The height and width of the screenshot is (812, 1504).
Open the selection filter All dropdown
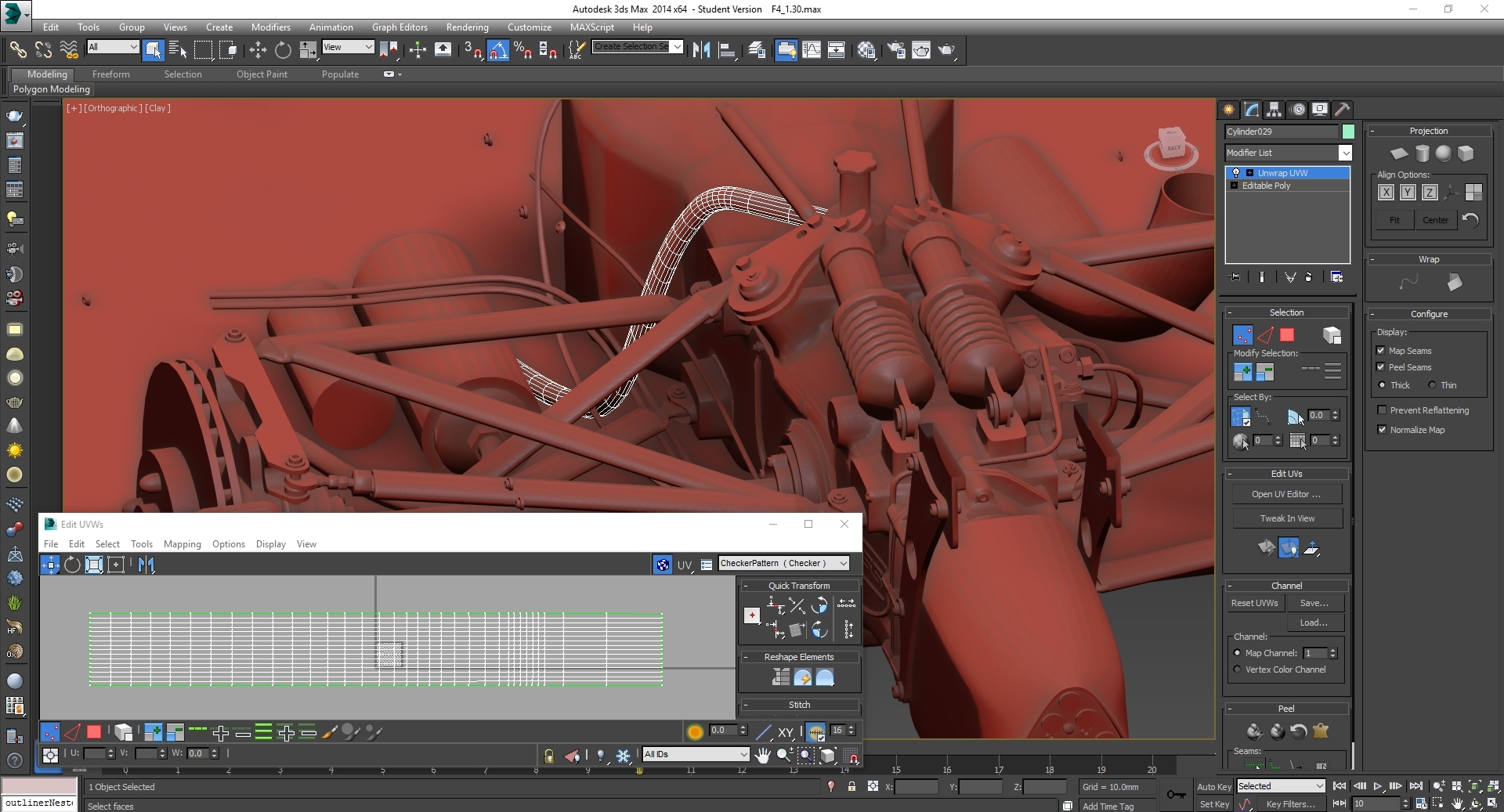tap(113, 47)
